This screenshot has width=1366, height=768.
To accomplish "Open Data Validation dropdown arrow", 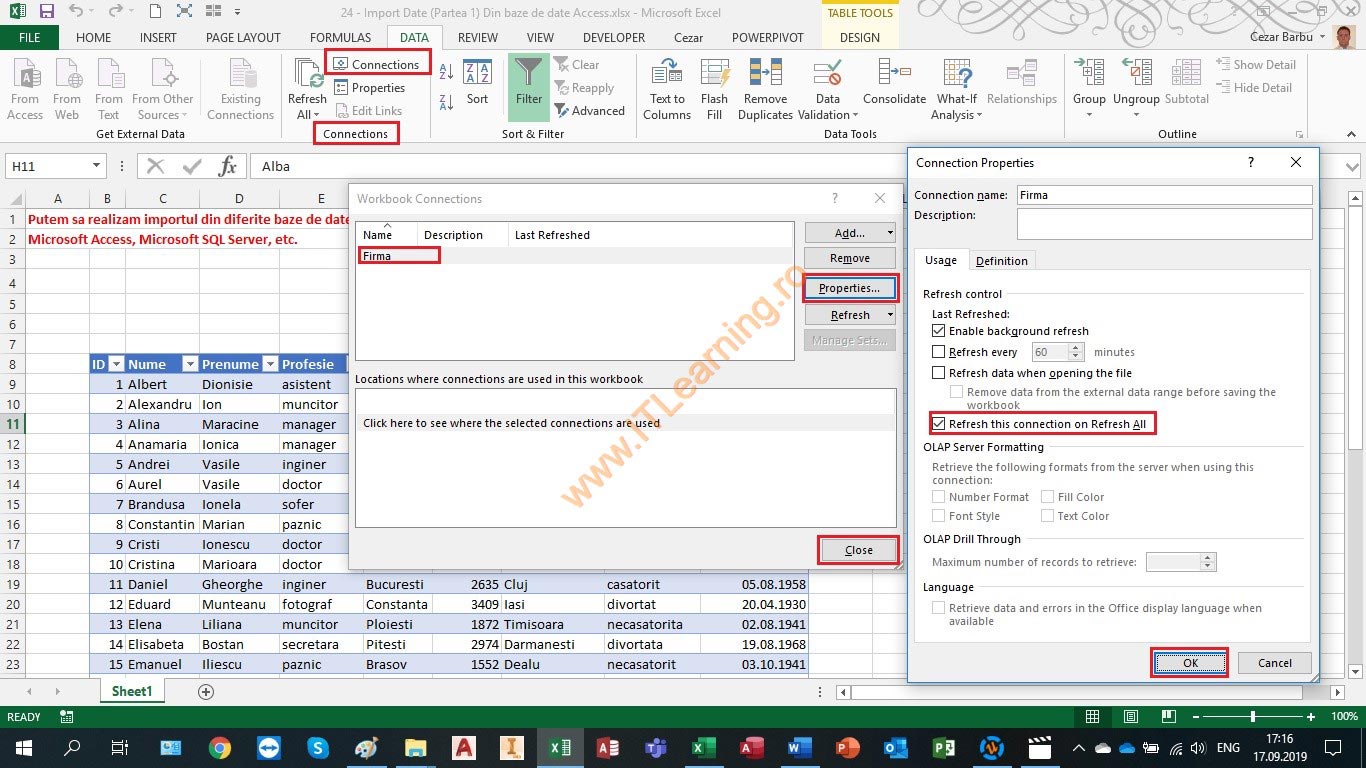I will (854, 115).
